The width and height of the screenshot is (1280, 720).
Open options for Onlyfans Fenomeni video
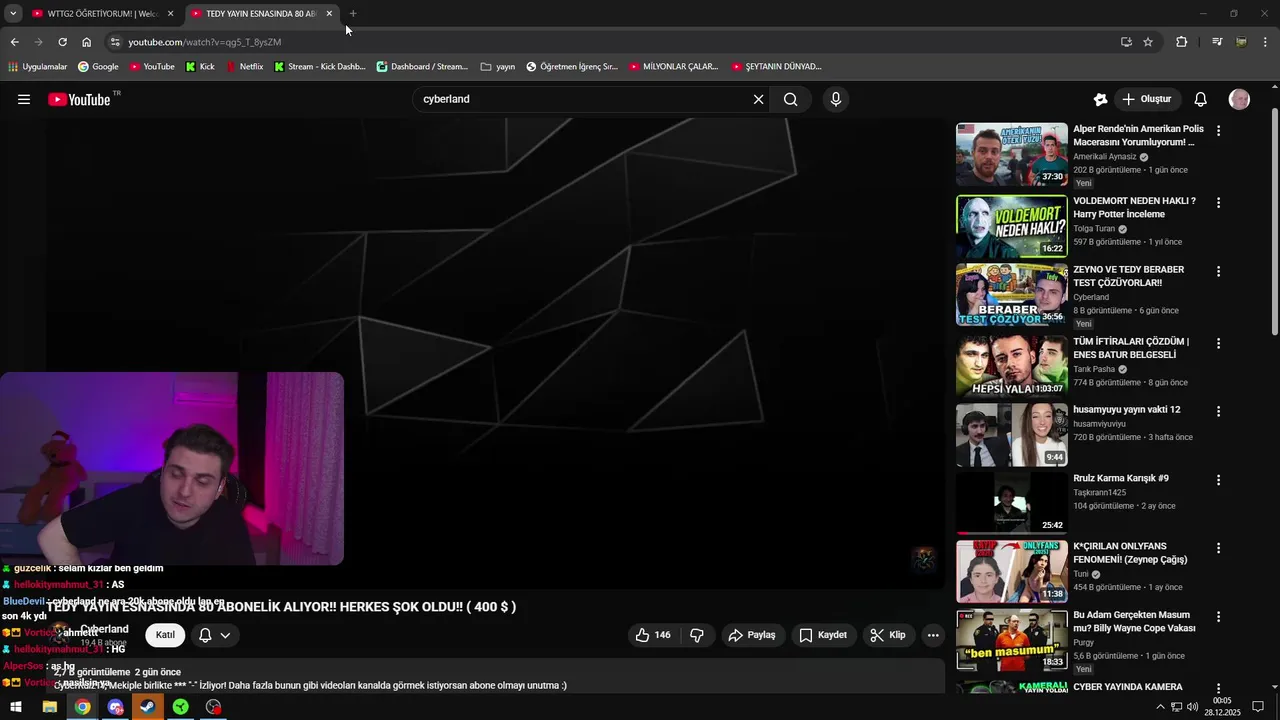(1218, 549)
